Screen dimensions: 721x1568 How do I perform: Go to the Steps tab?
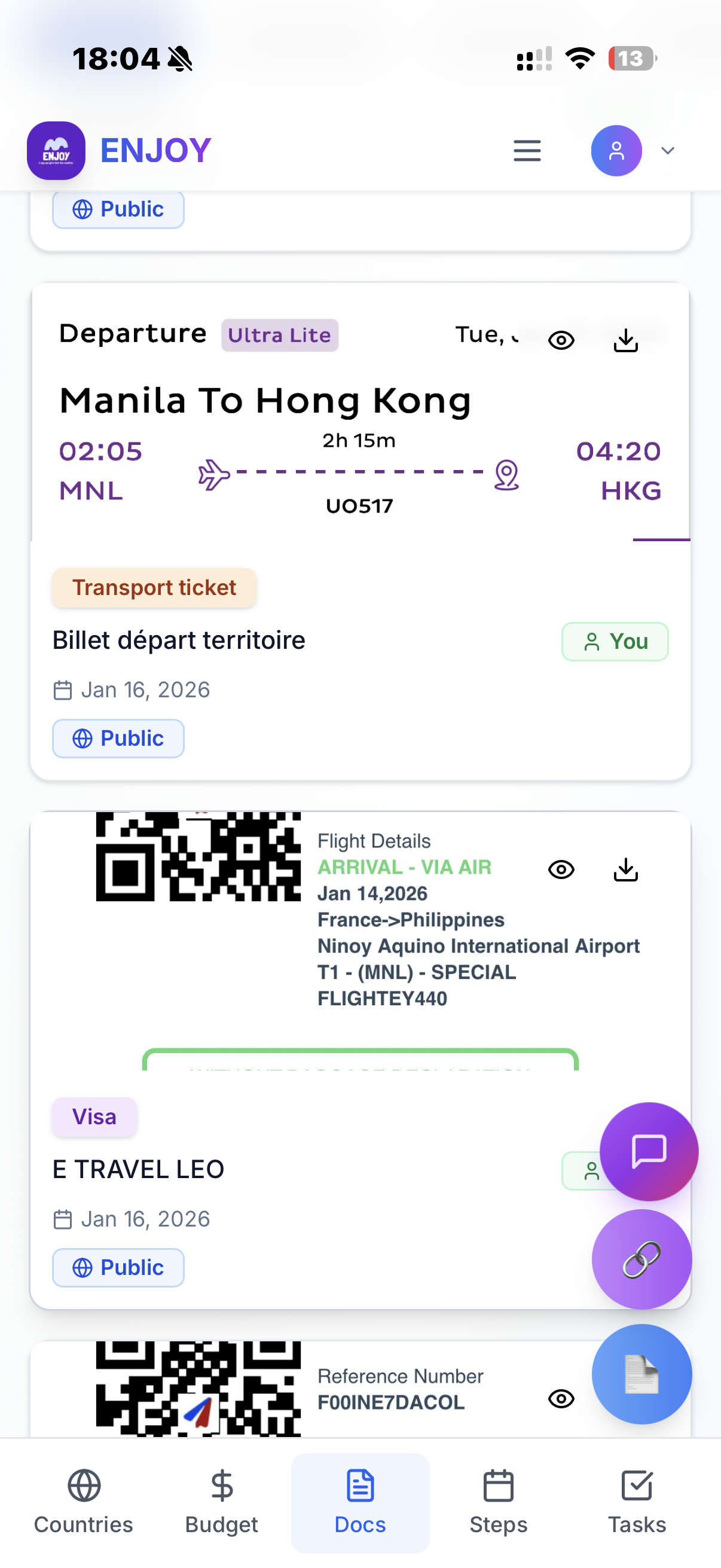(x=499, y=1502)
